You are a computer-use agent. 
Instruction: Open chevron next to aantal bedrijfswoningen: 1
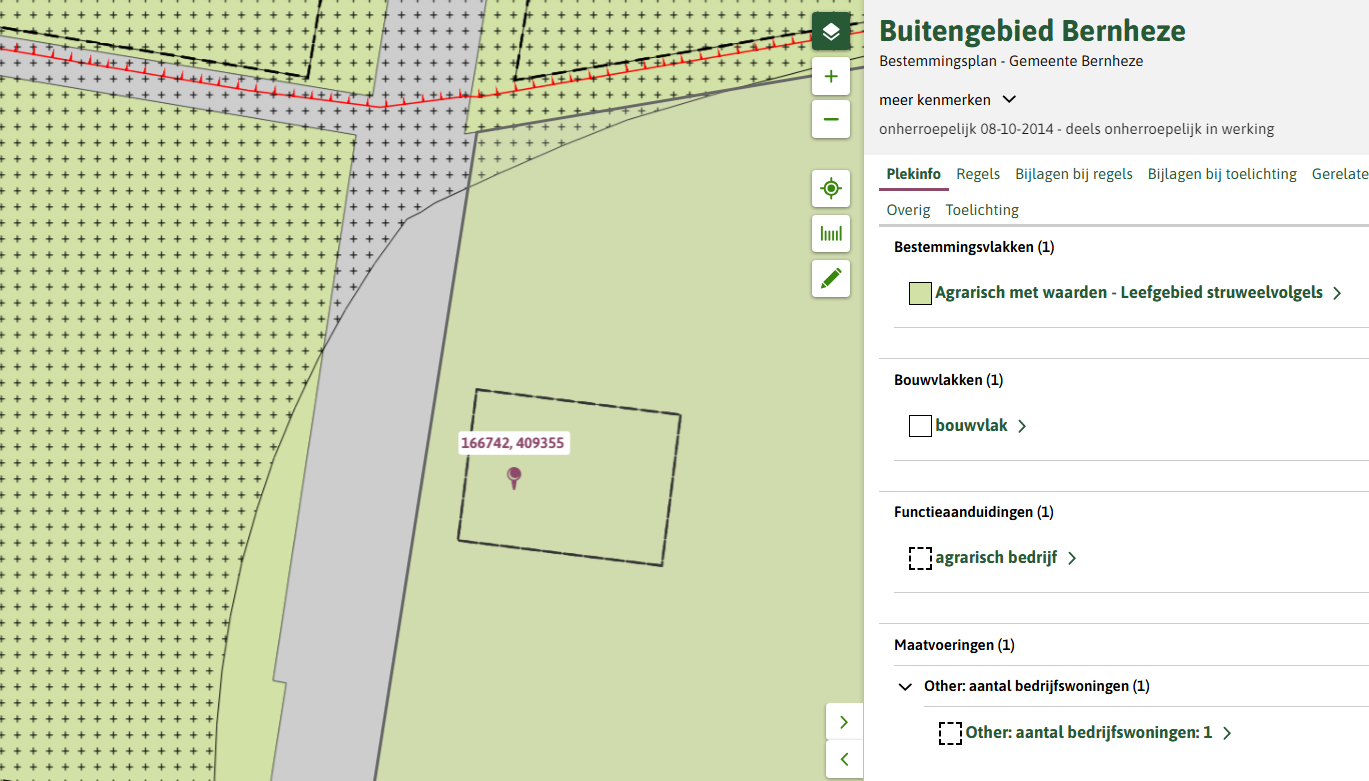1226,733
